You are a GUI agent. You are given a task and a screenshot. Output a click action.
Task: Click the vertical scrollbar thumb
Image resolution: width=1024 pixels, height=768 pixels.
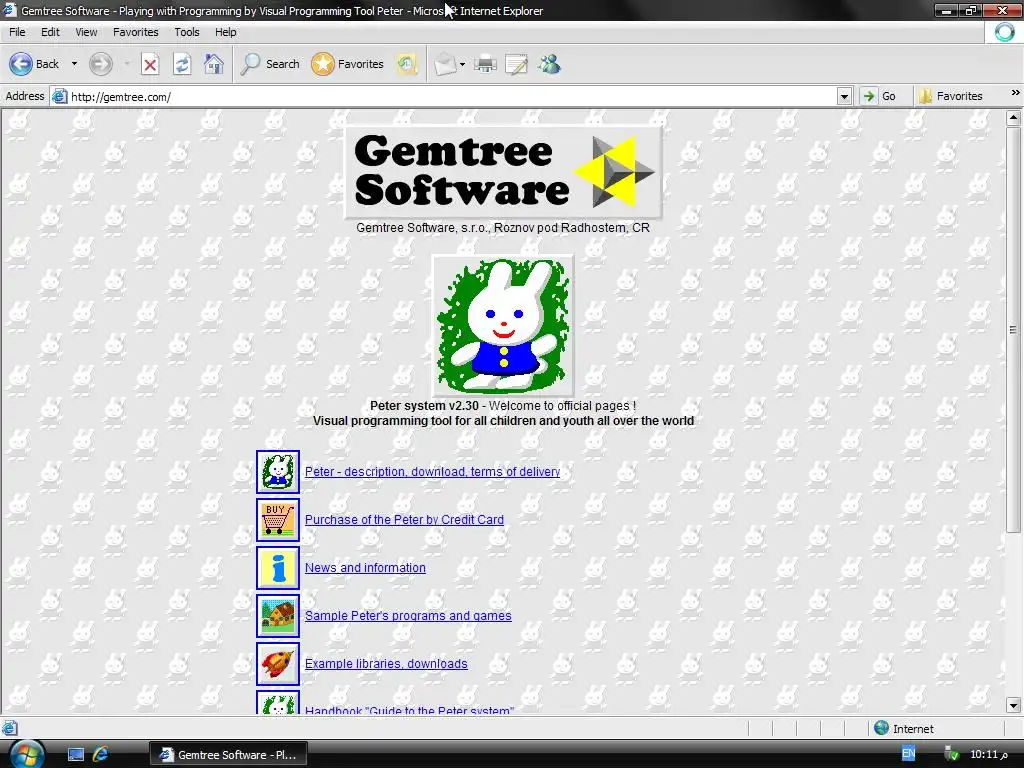coord(1013,329)
